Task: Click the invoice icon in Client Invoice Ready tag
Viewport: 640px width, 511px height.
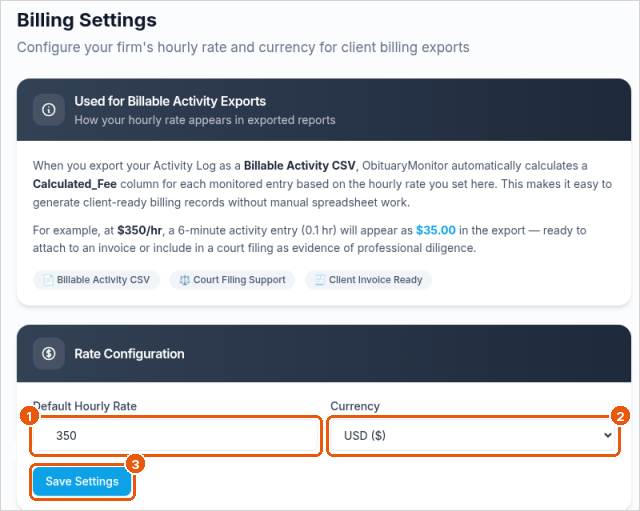Action: (320, 280)
